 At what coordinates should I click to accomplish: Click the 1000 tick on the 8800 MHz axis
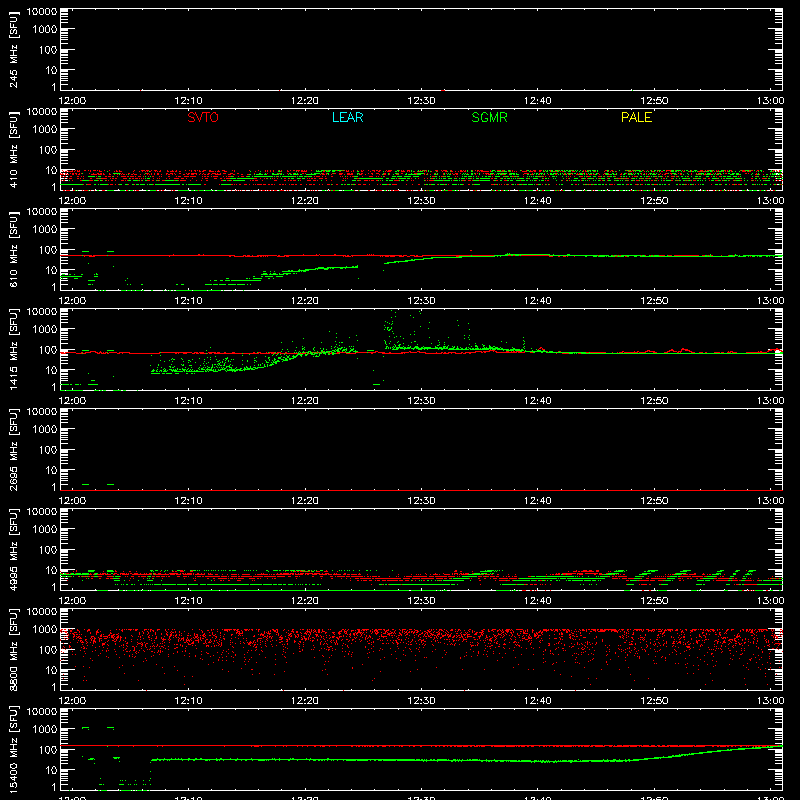[45, 630]
